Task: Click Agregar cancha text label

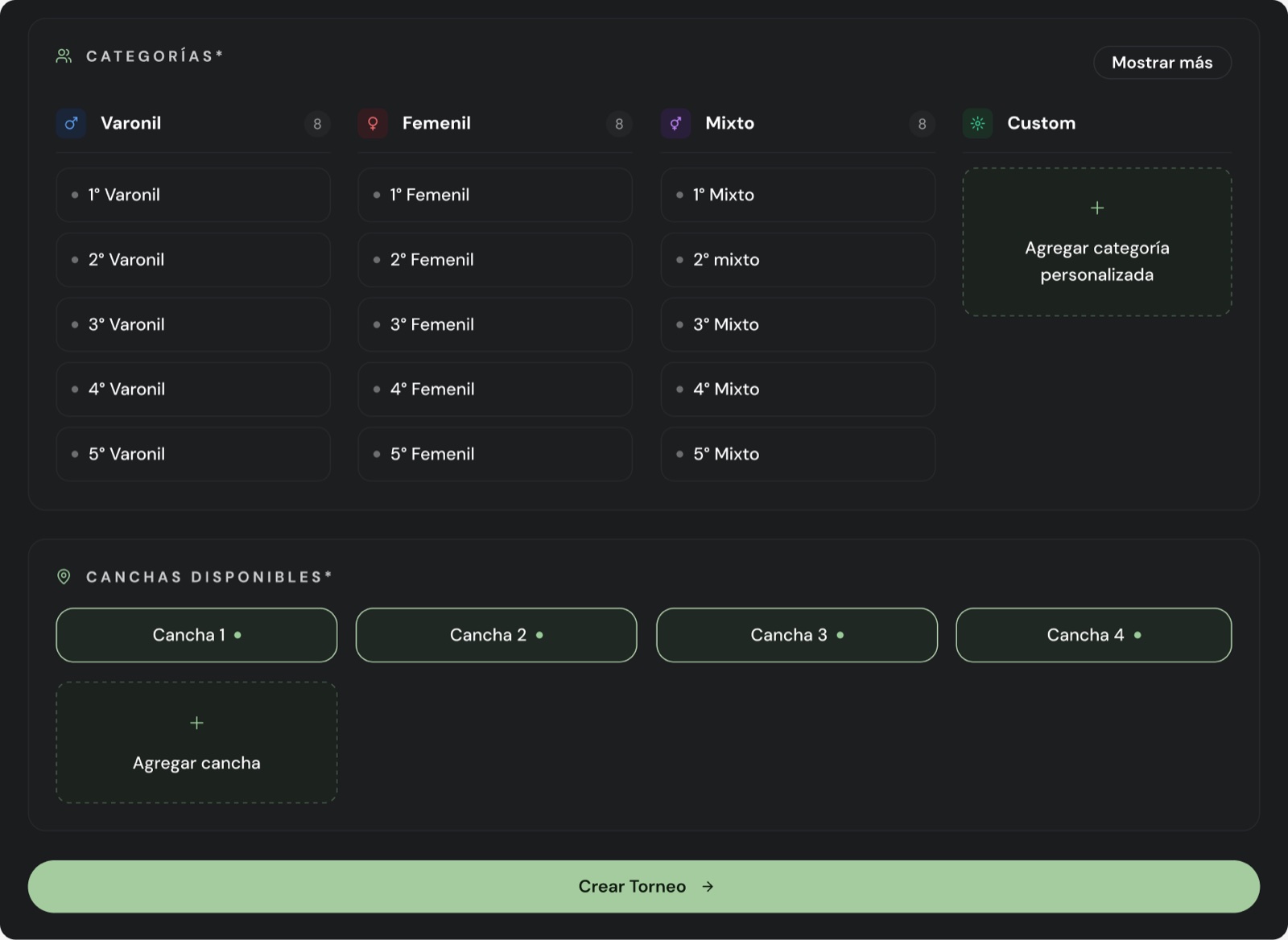Action: coord(196,763)
